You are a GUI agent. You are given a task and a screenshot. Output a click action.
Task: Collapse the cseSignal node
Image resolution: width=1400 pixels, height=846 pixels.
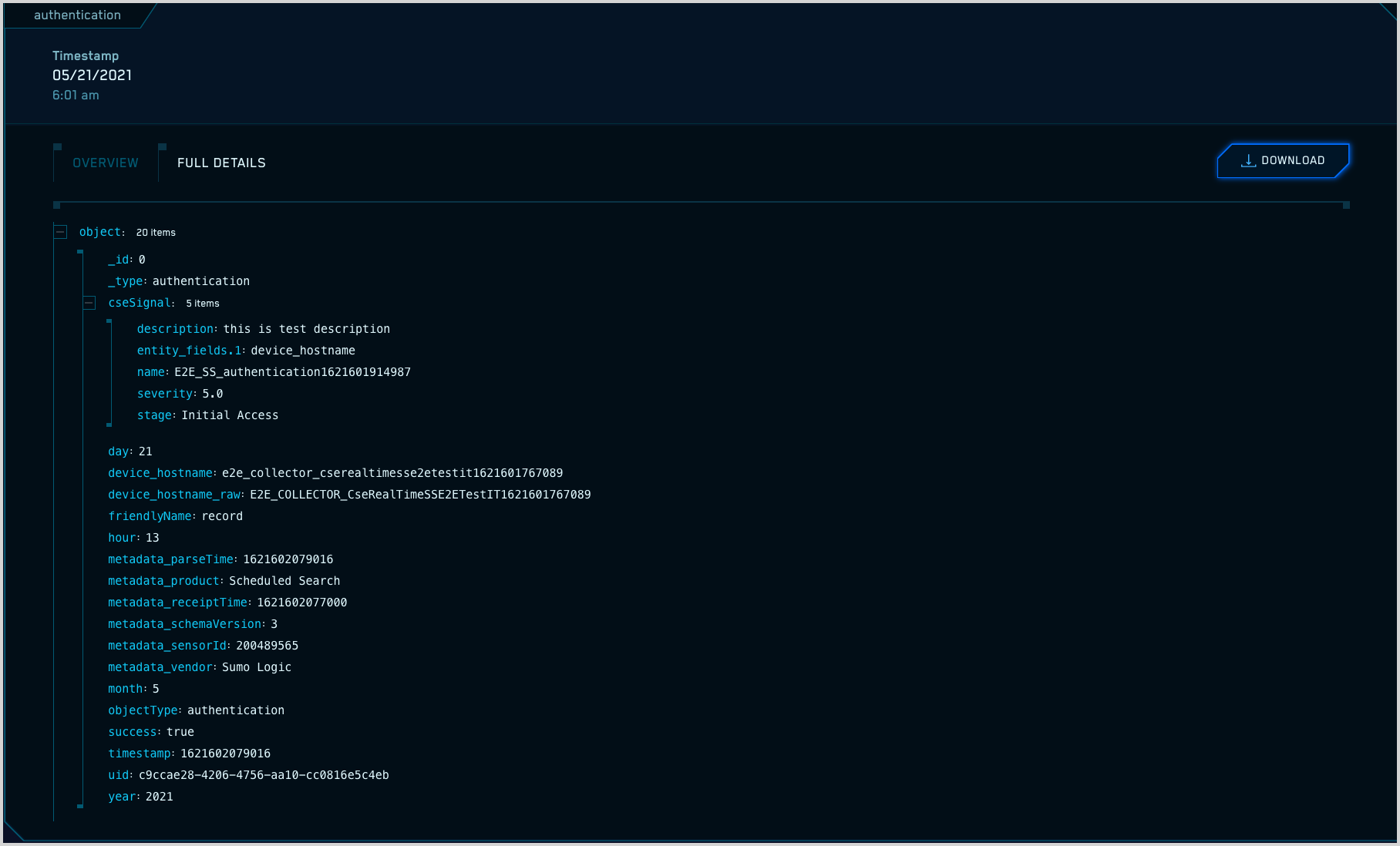pos(89,304)
